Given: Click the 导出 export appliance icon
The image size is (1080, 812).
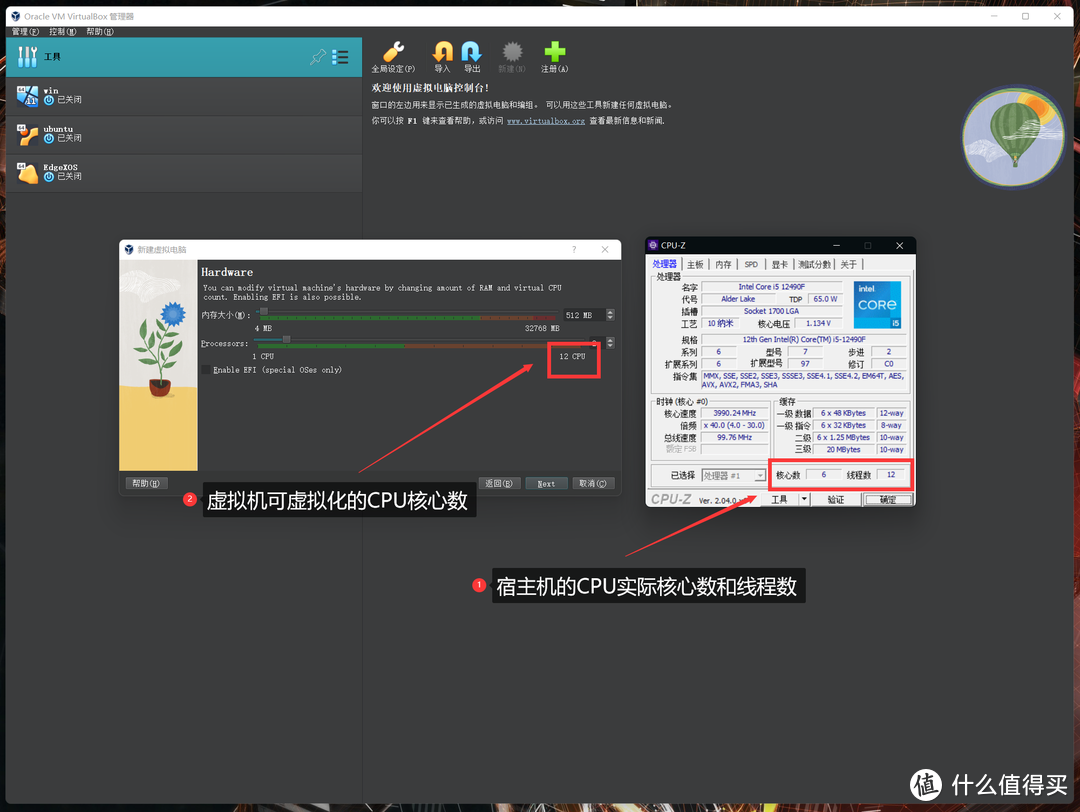Looking at the screenshot, I should click(471, 52).
